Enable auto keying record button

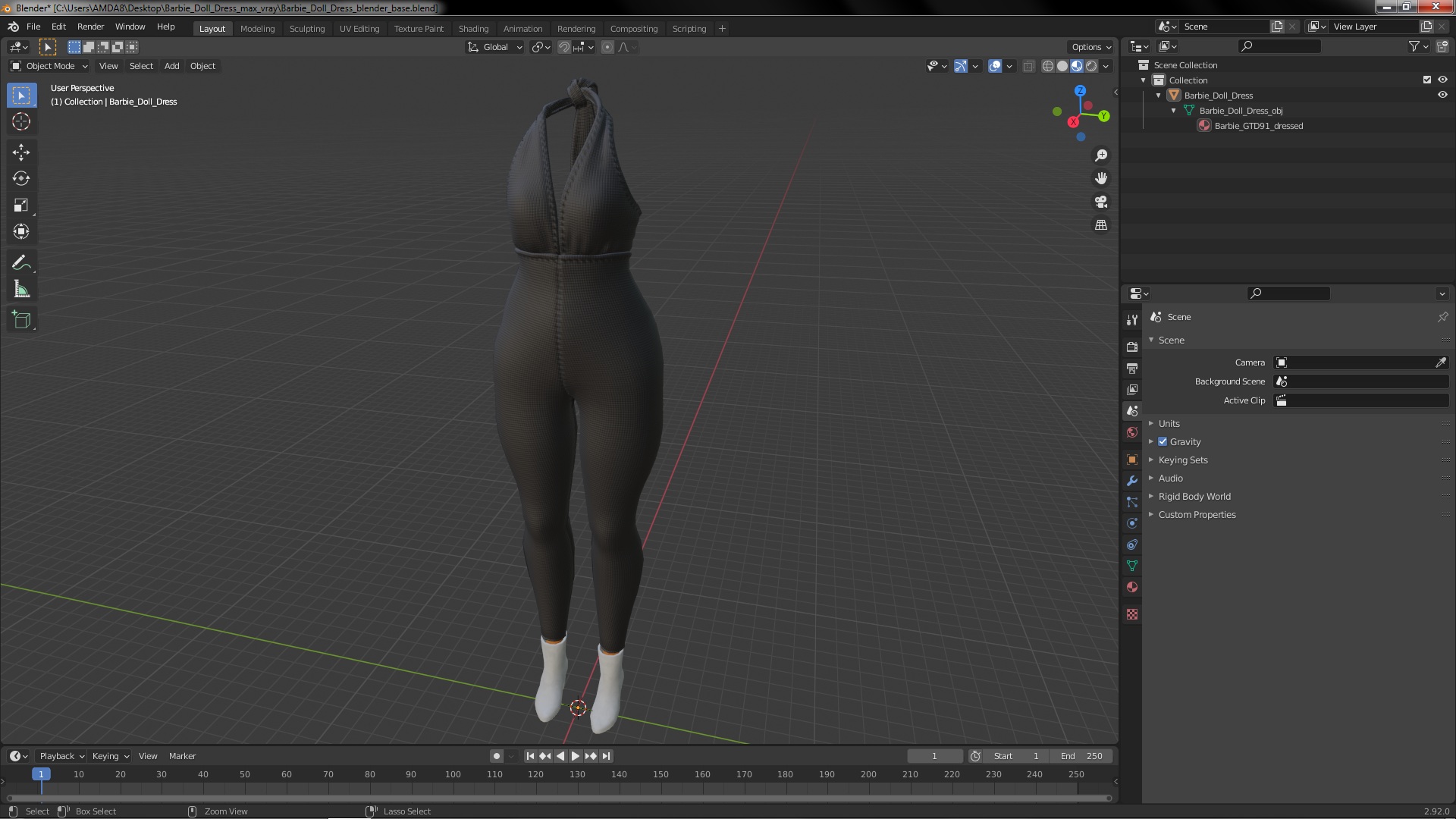(496, 756)
